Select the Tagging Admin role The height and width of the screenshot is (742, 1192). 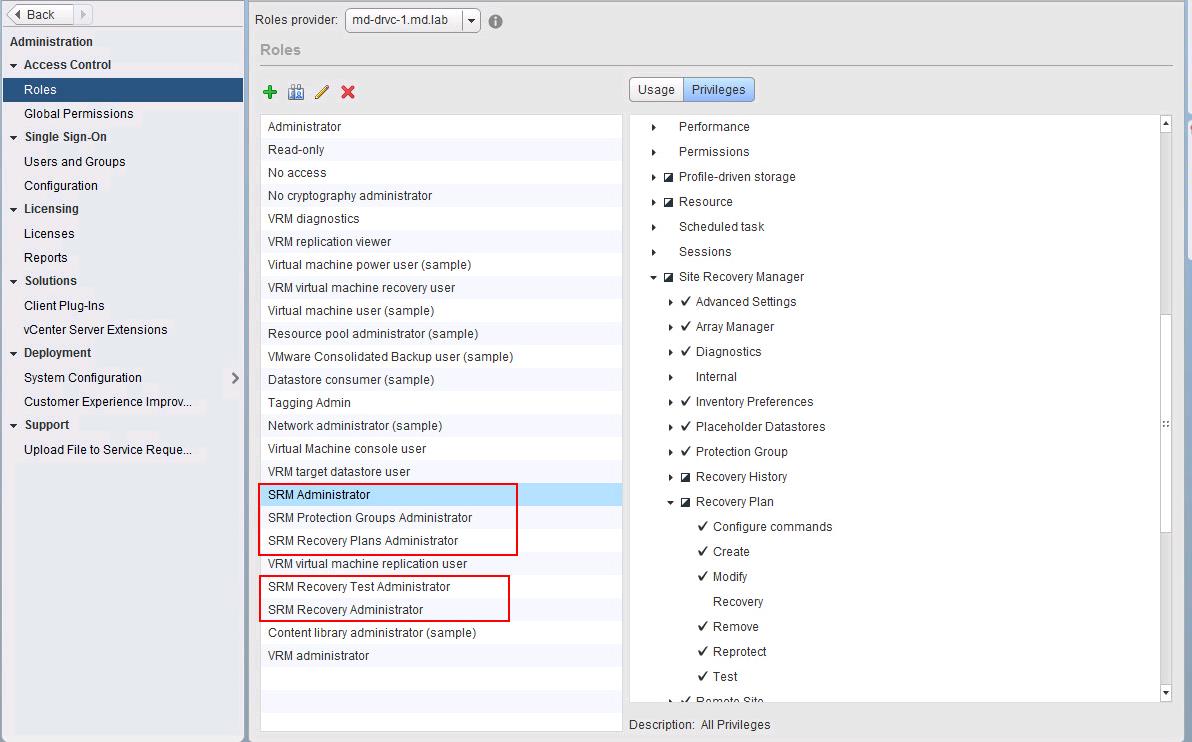(x=441, y=403)
